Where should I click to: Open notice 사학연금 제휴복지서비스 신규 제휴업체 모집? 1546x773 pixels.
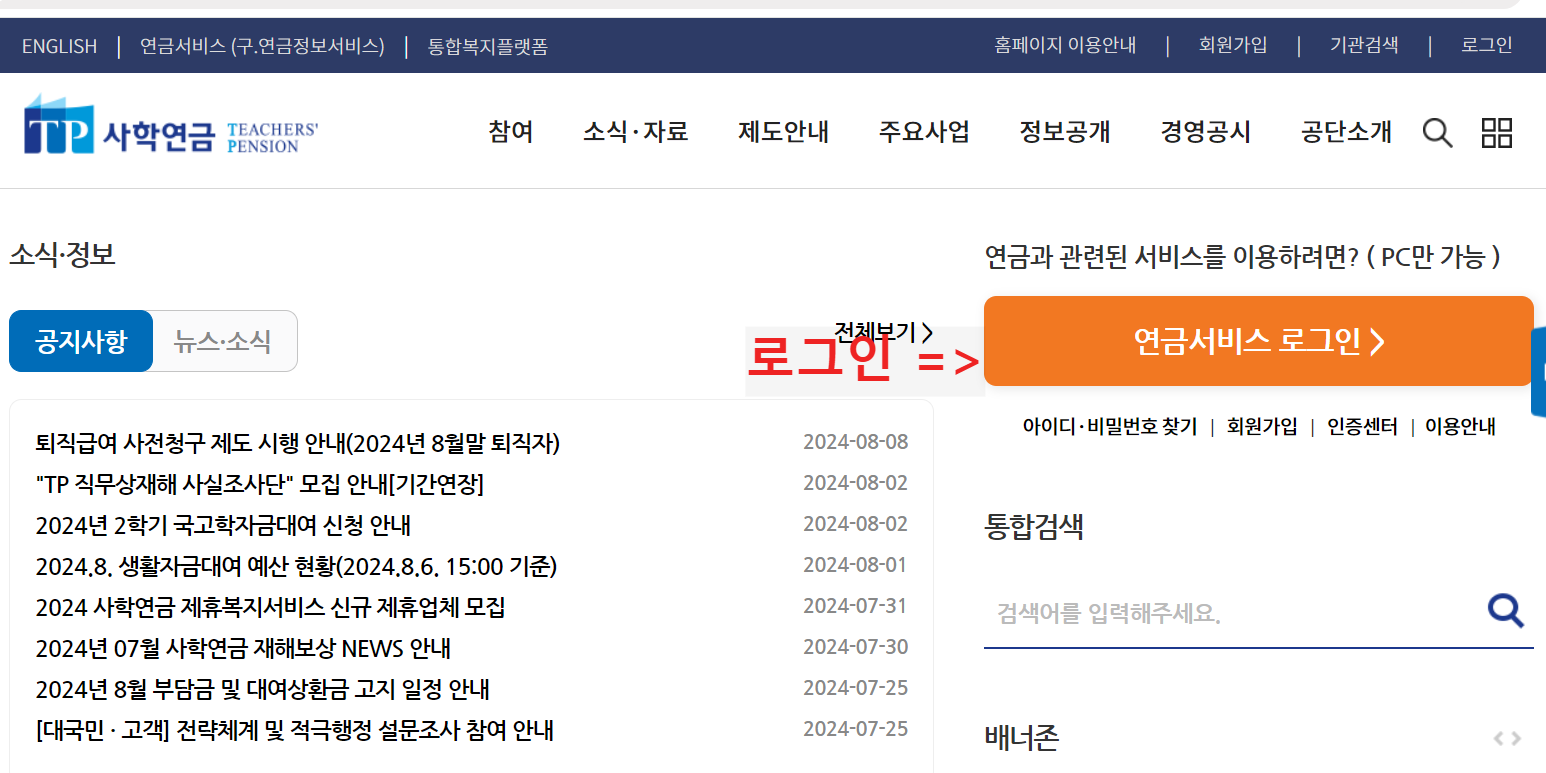[271, 607]
